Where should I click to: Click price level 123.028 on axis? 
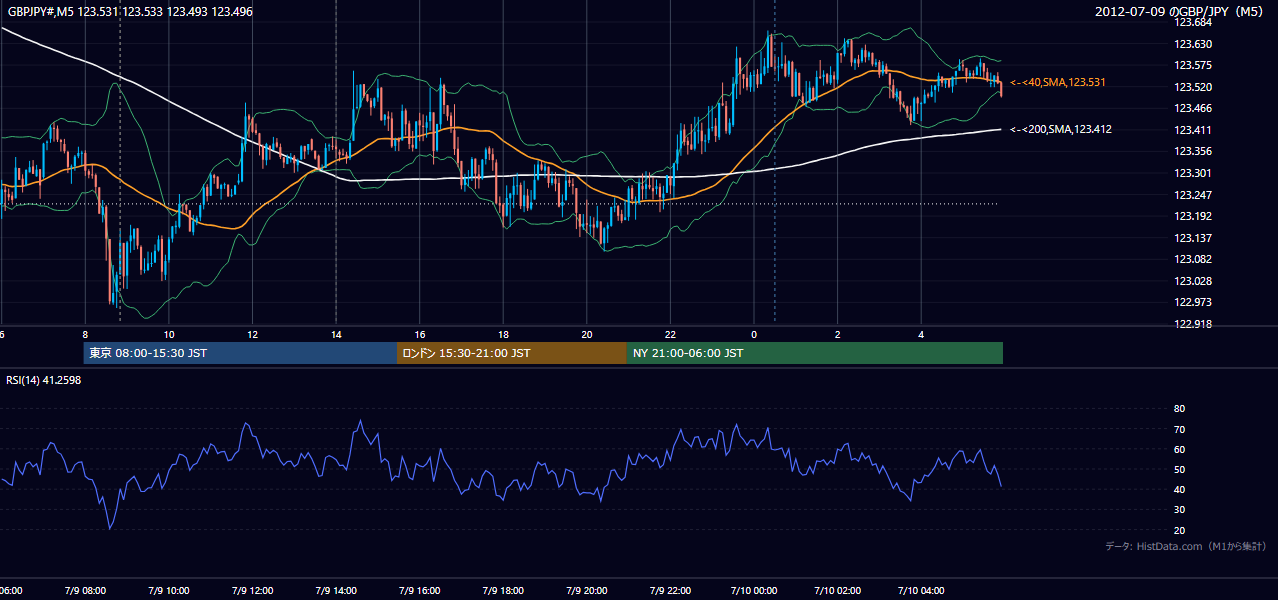click(1192, 281)
